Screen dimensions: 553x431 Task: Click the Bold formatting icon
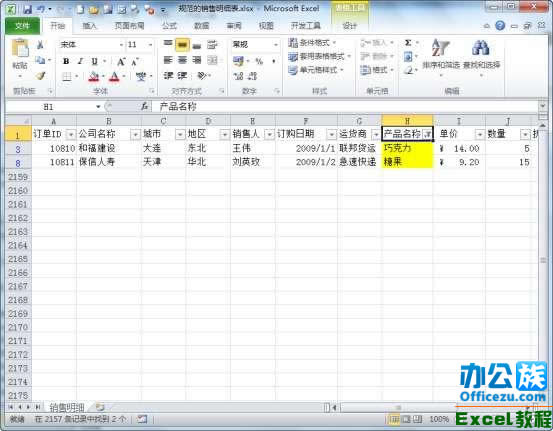(x=66, y=61)
